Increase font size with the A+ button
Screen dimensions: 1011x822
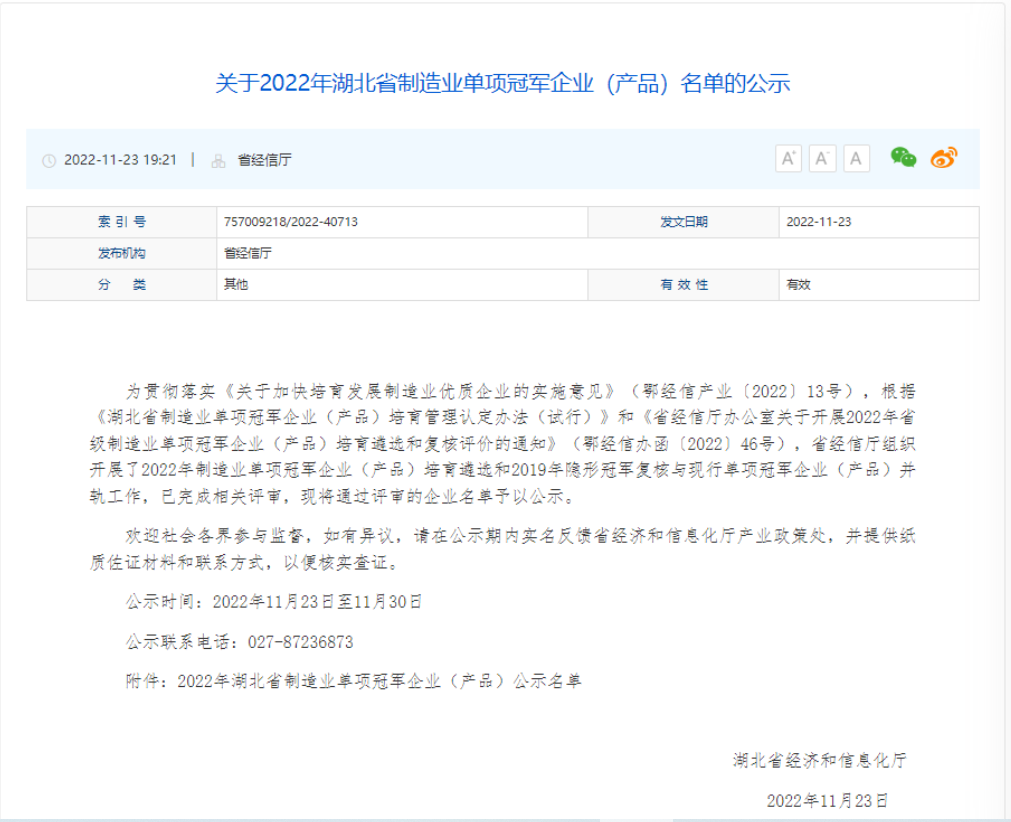coord(789,157)
